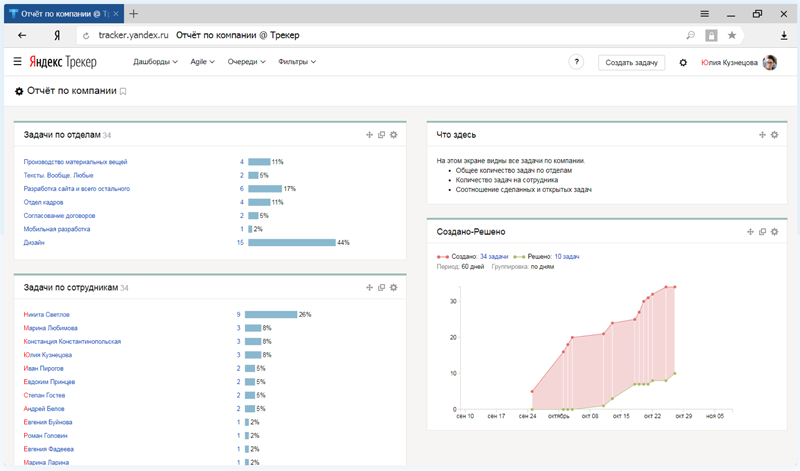
Task: Open settings of Создано-Решено widget
Action: point(774,232)
